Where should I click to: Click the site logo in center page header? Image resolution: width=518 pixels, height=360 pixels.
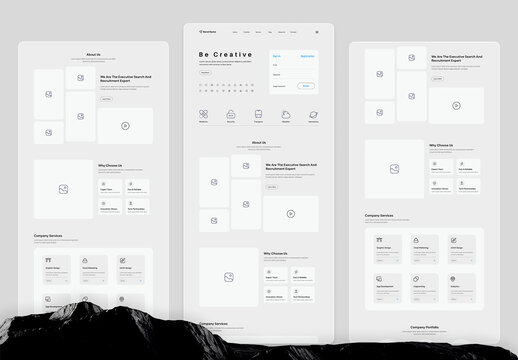pos(207,32)
